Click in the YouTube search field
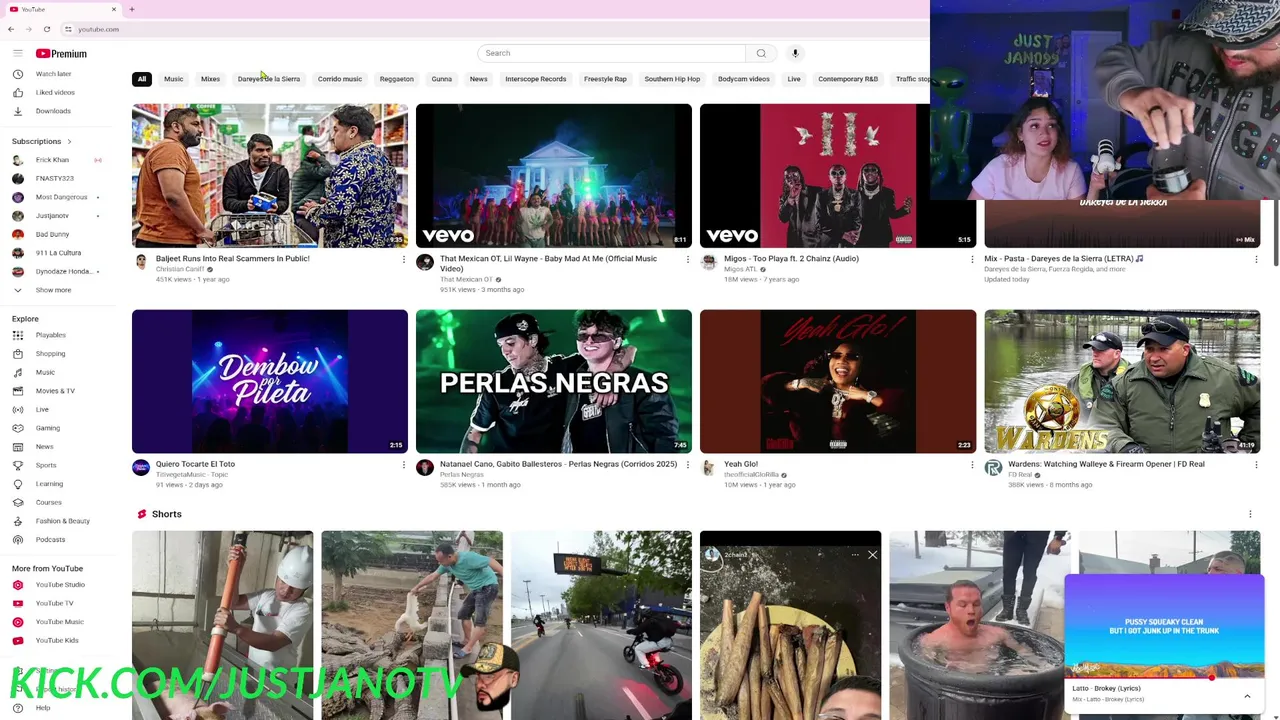 (x=611, y=53)
